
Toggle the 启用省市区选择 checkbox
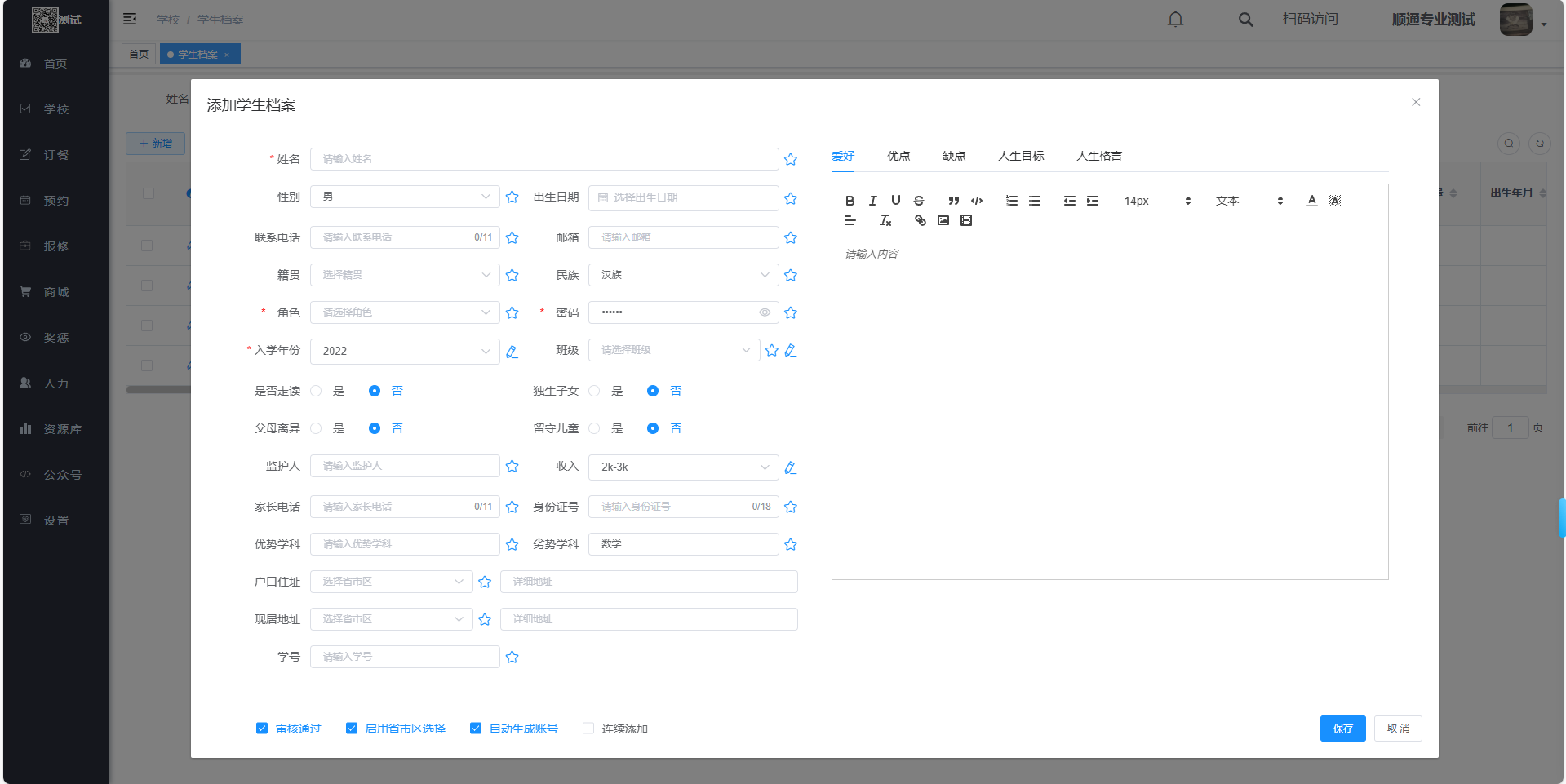click(352, 729)
